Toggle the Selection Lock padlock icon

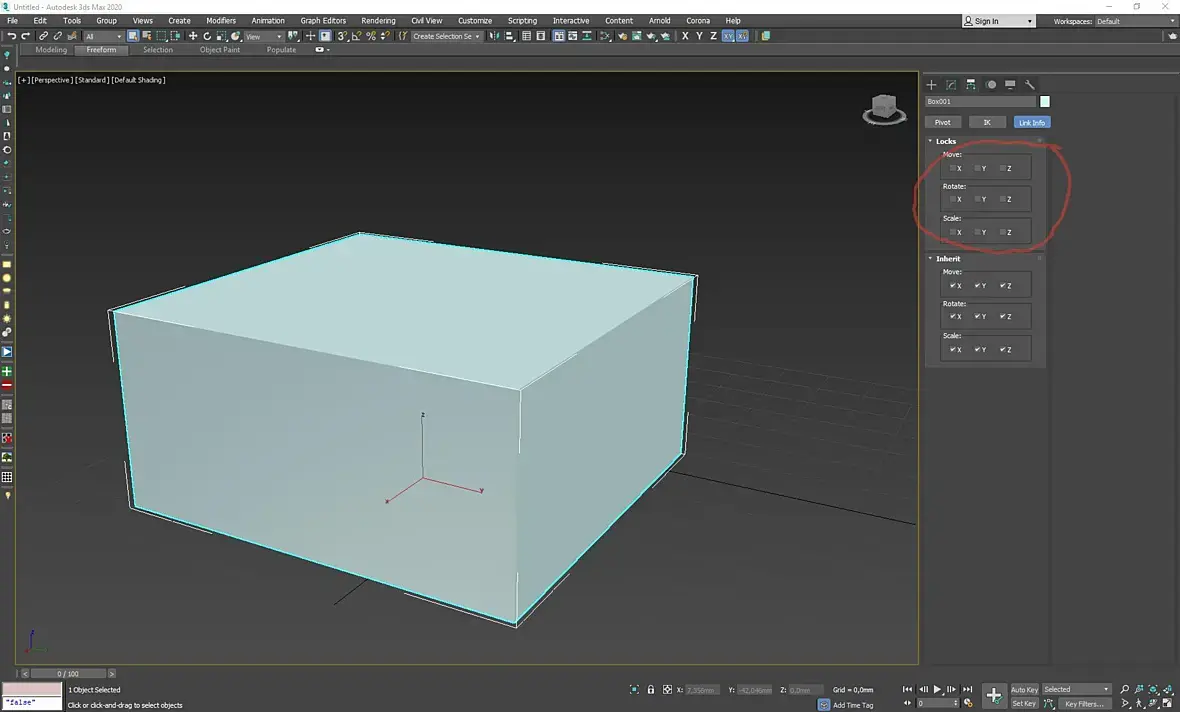pyautogui.click(x=651, y=690)
